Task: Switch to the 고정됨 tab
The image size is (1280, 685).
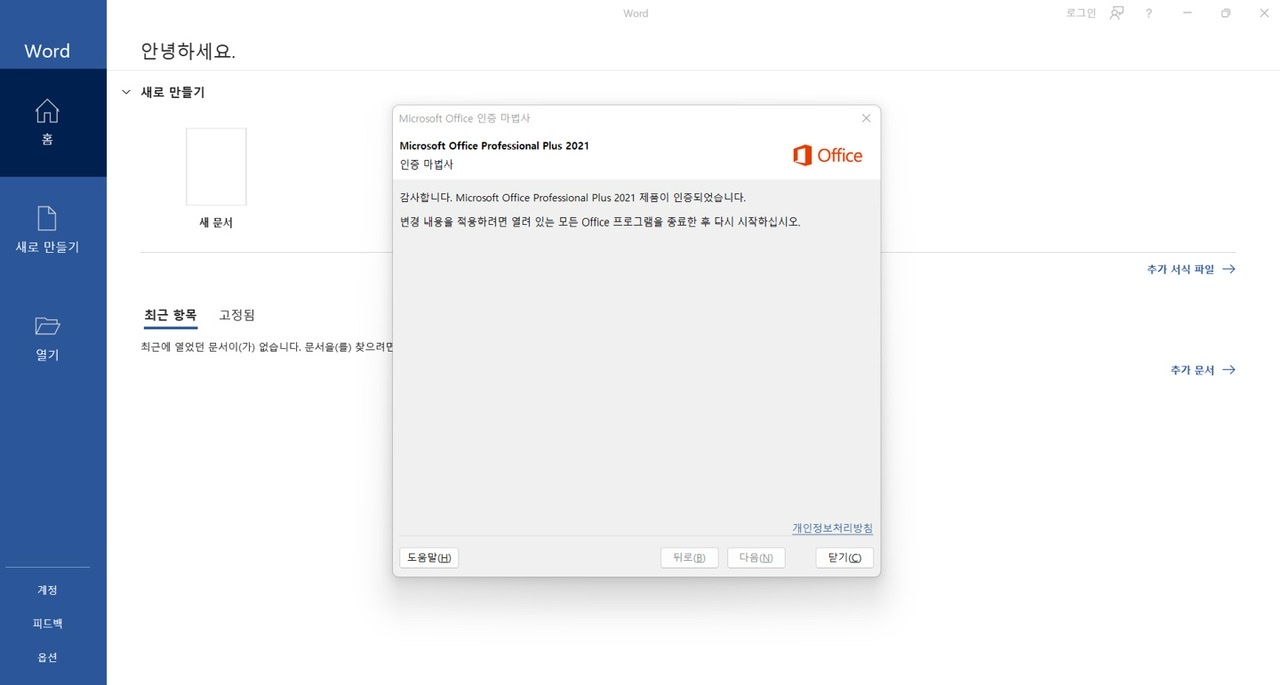Action: click(x=237, y=315)
